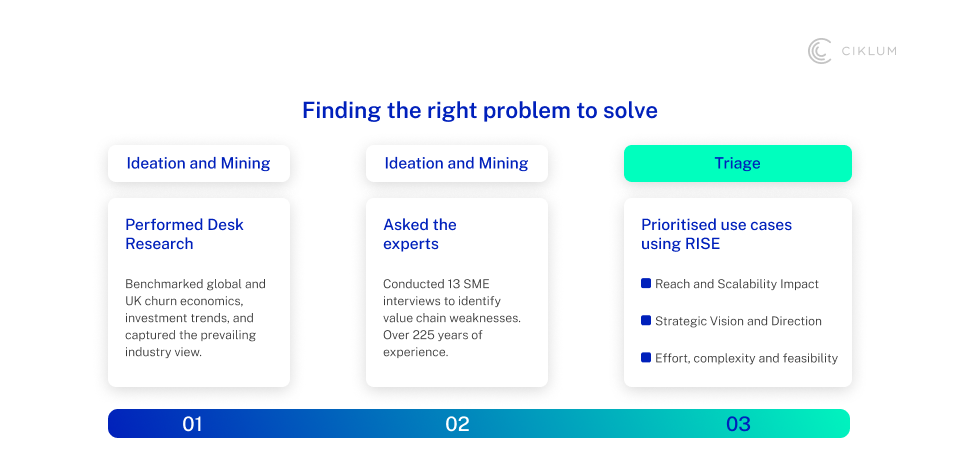This screenshot has width=960, height=476.
Task: Click step 02 on the progress bar
Action: (457, 424)
